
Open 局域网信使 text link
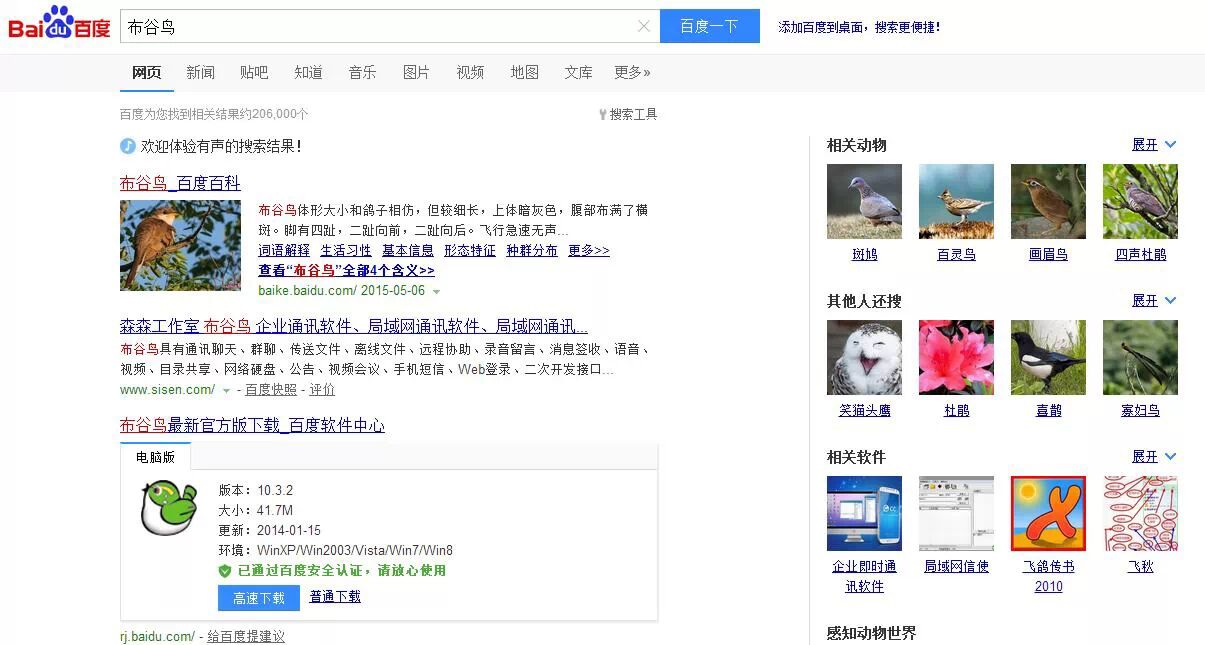(956, 567)
